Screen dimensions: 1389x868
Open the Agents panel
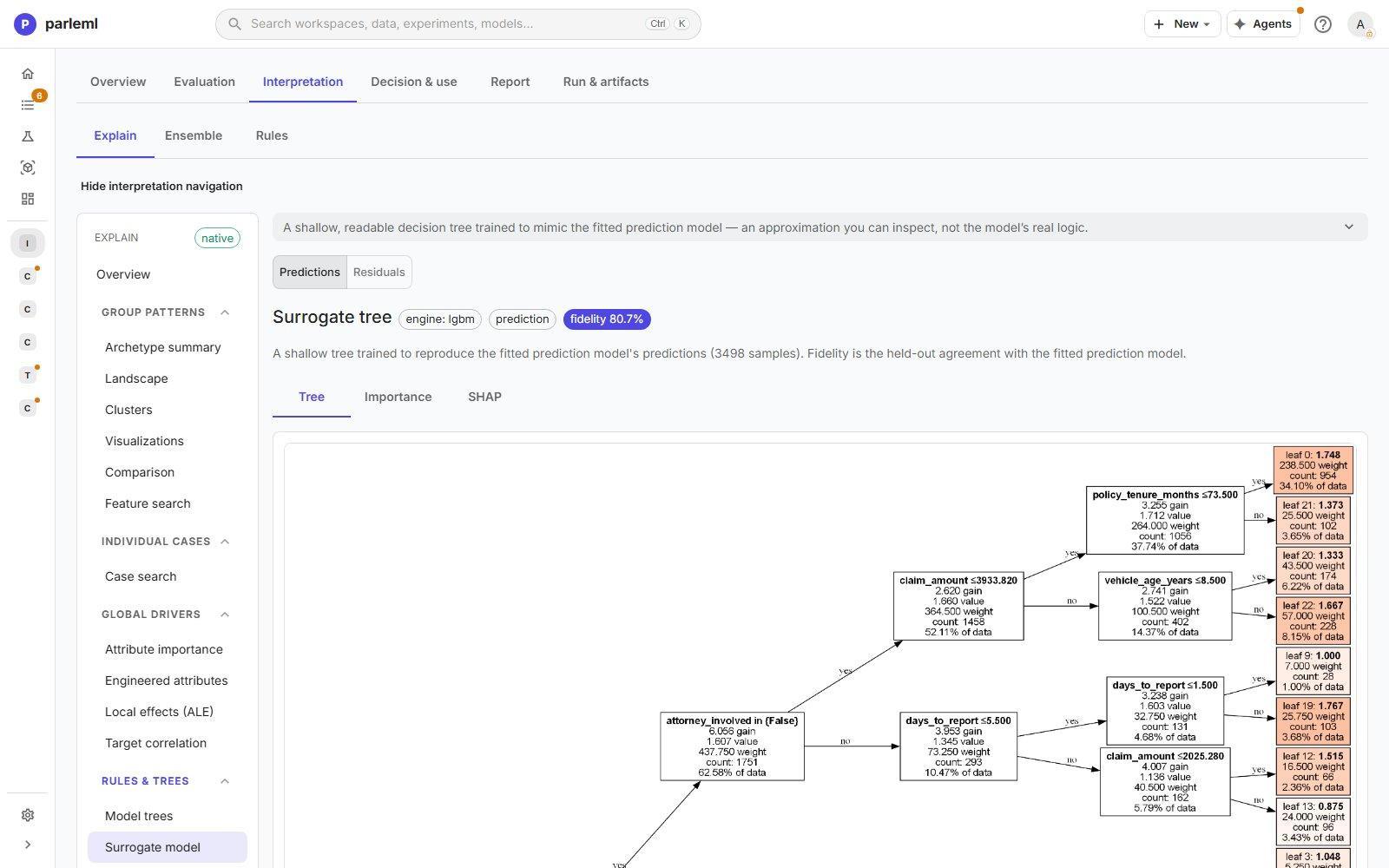[x=1263, y=24]
